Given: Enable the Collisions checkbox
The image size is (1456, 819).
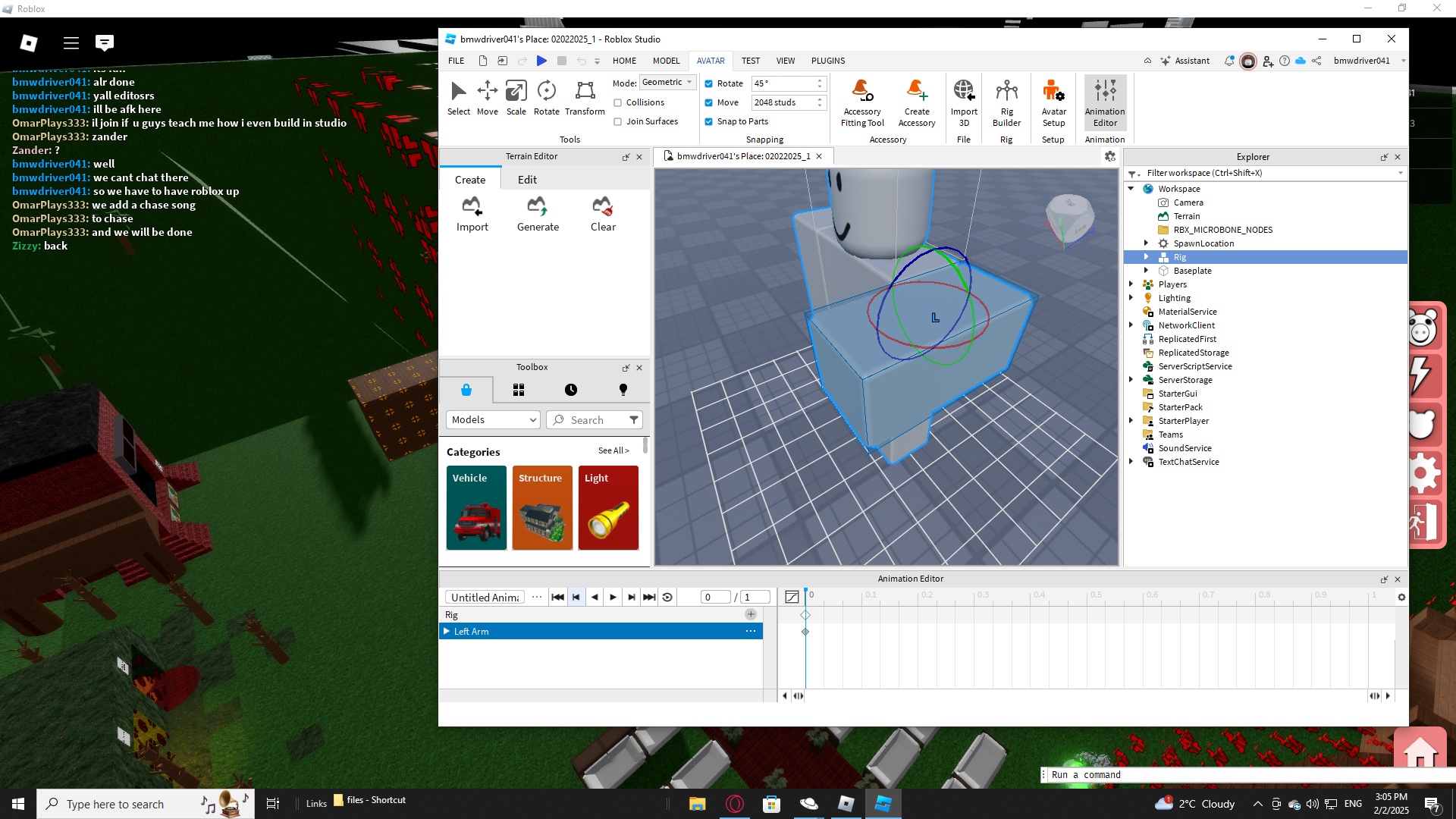Looking at the screenshot, I should (618, 103).
